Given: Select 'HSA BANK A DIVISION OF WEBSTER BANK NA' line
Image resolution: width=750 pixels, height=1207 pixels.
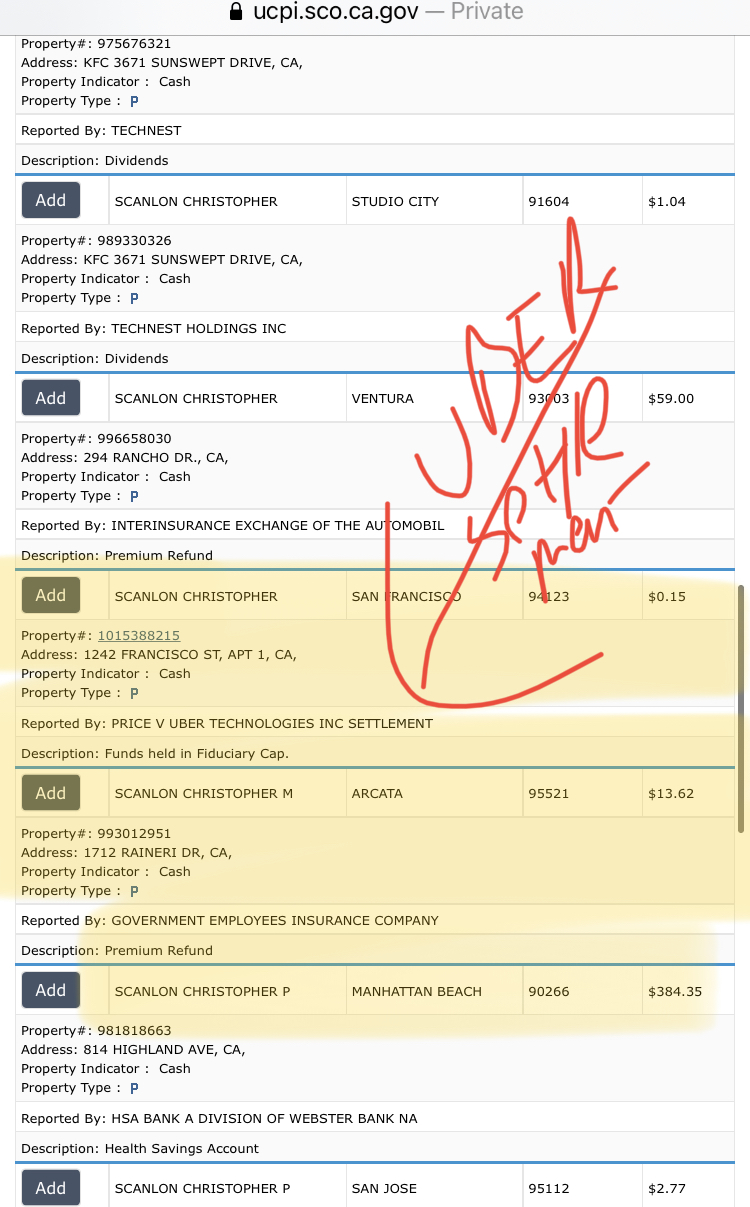Looking at the screenshot, I should [x=219, y=1118].
